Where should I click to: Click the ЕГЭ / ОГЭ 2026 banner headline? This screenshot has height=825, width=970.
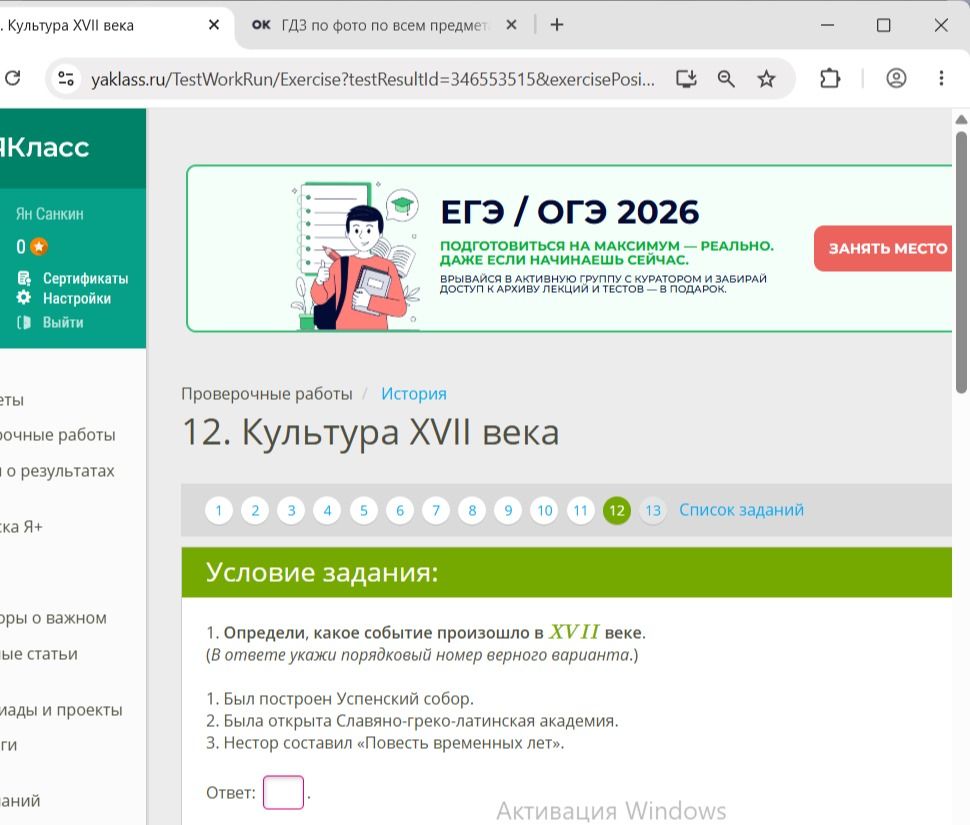pos(569,212)
